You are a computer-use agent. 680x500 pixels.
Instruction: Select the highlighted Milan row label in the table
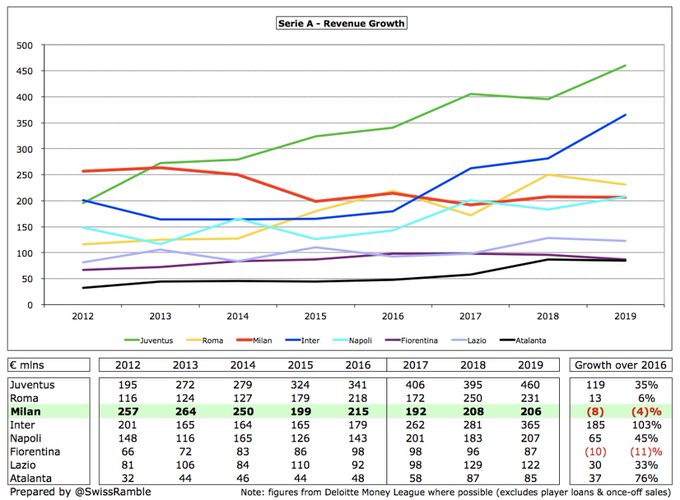(26, 412)
